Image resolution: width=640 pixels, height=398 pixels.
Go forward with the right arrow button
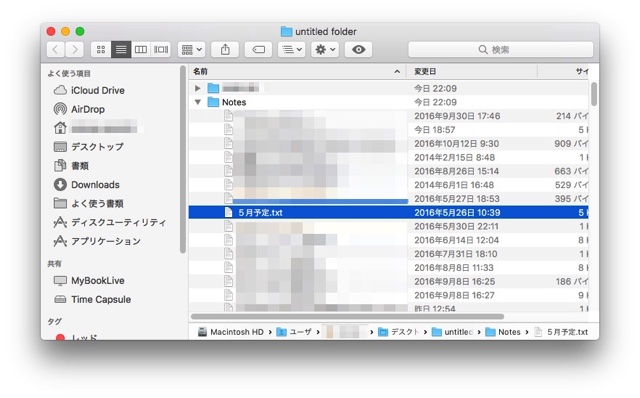pyautogui.click(x=75, y=50)
